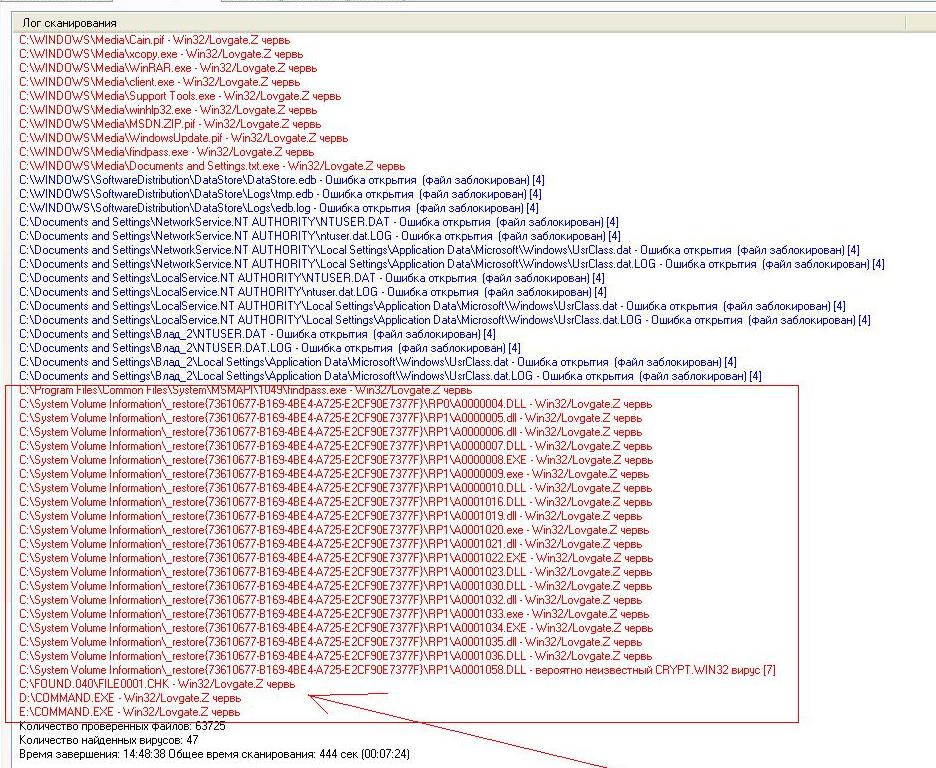Select LocalService ntuser.dat.LOG error row
Viewport: 936px width, 768px height.
pyautogui.click(x=313, y=292)
